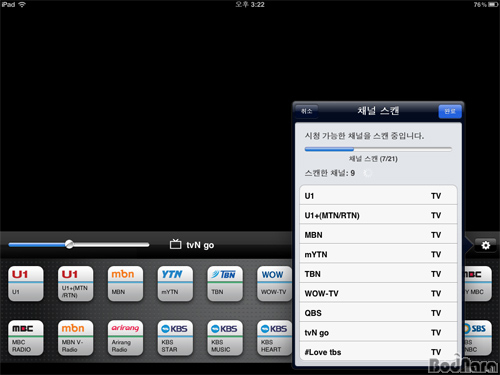500x375 pixels.
Task: Select the KBS STAR channel tile
Action: 175,338
